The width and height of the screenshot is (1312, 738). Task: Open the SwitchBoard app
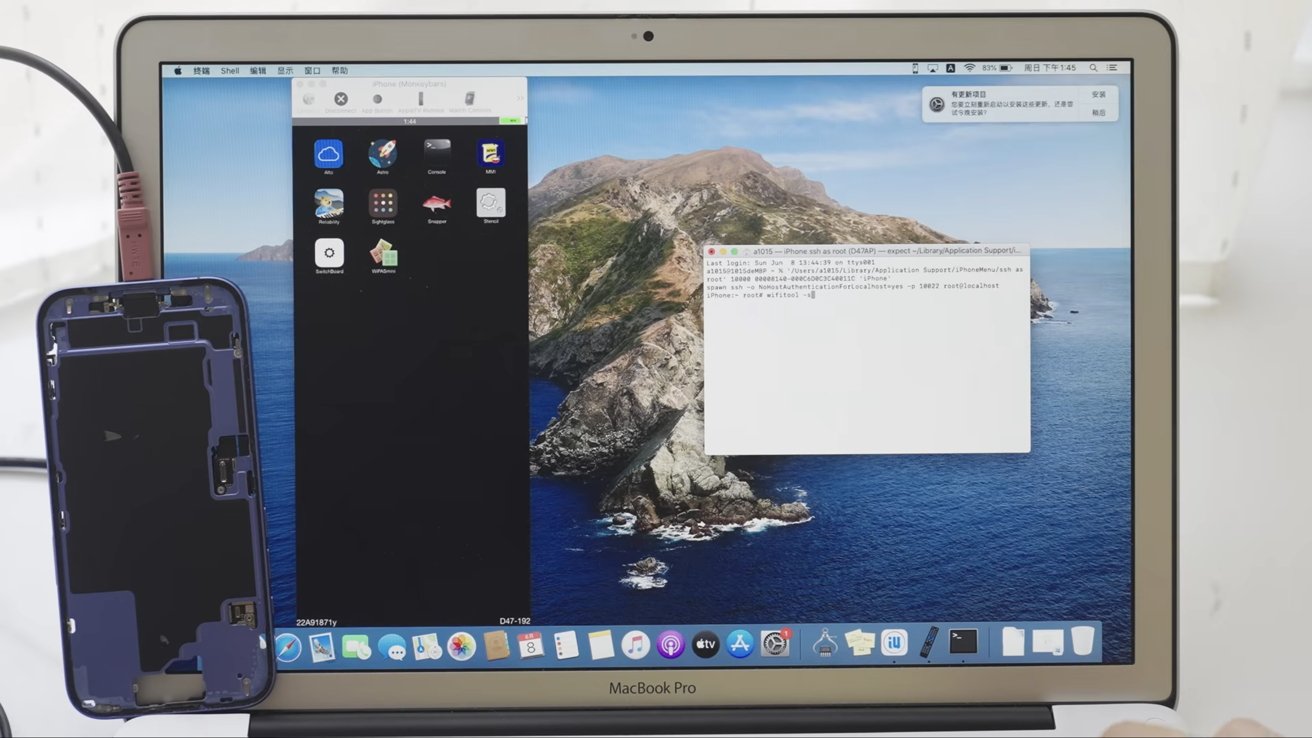[x=329, y=253]
